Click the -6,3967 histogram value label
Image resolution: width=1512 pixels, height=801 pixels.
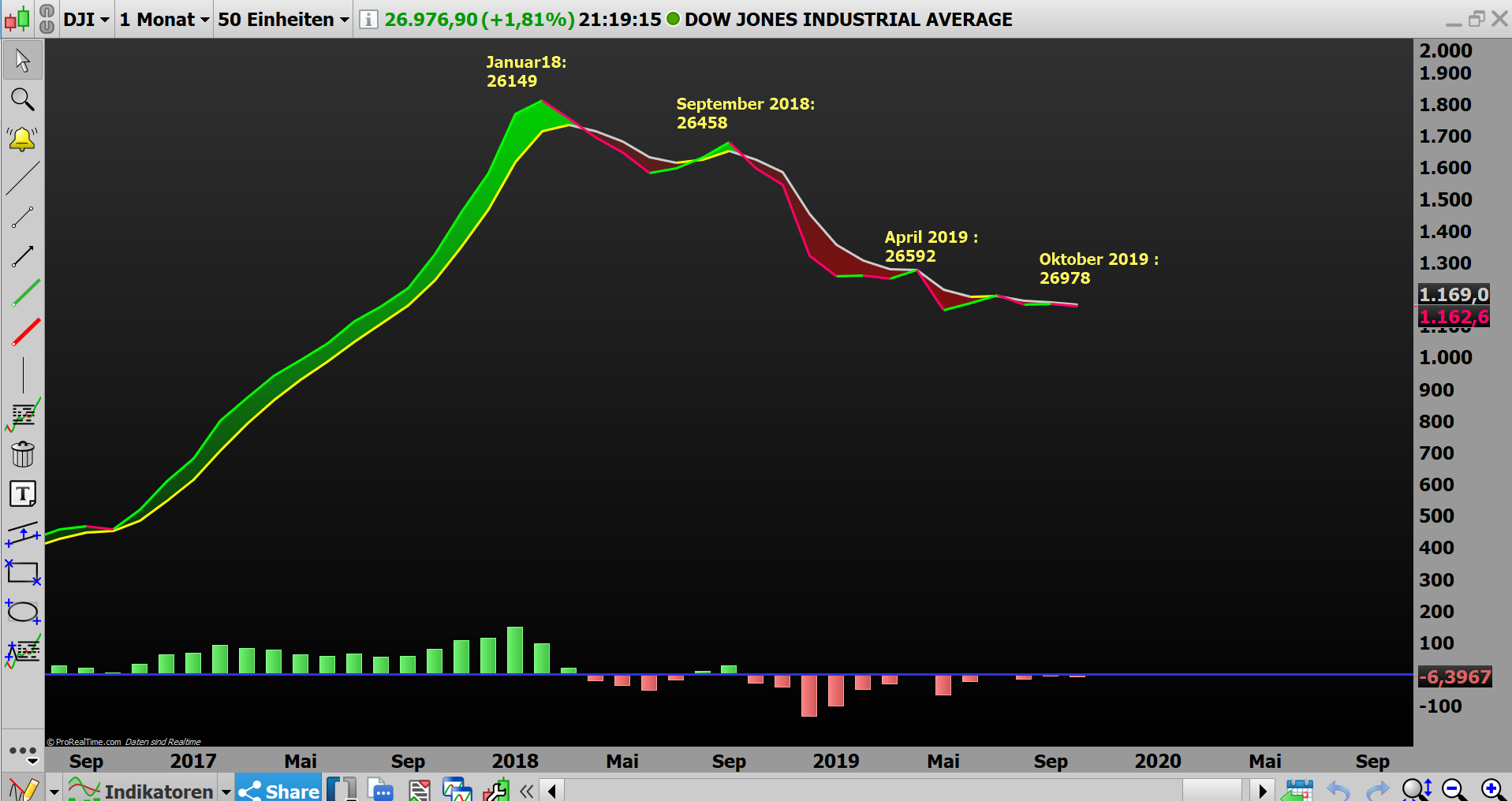tap(1455, 676)
